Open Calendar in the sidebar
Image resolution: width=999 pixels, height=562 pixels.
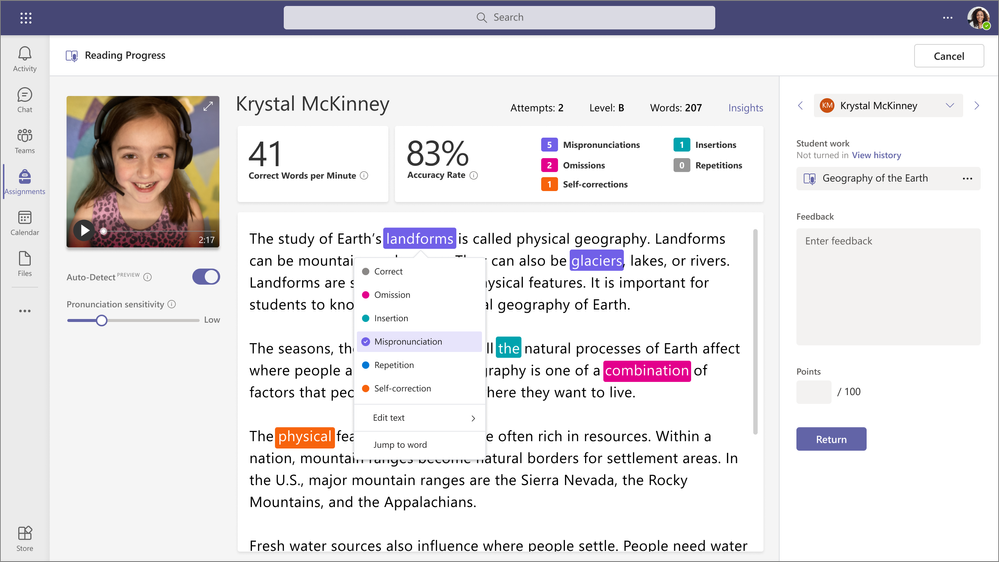pyautogui.click(x=25, y=223)
